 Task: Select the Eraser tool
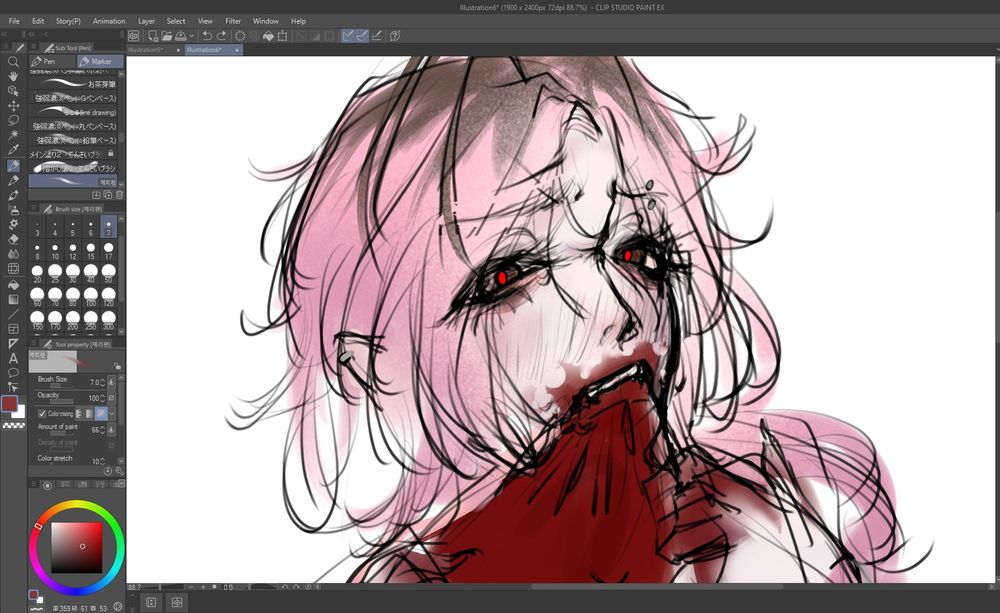click(13, 239)
